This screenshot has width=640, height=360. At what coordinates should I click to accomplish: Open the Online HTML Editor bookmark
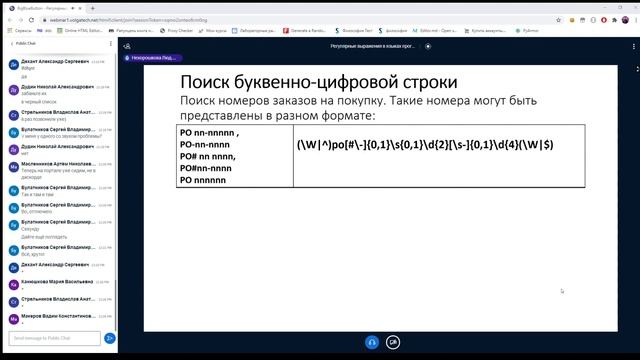tap(80, 31)
